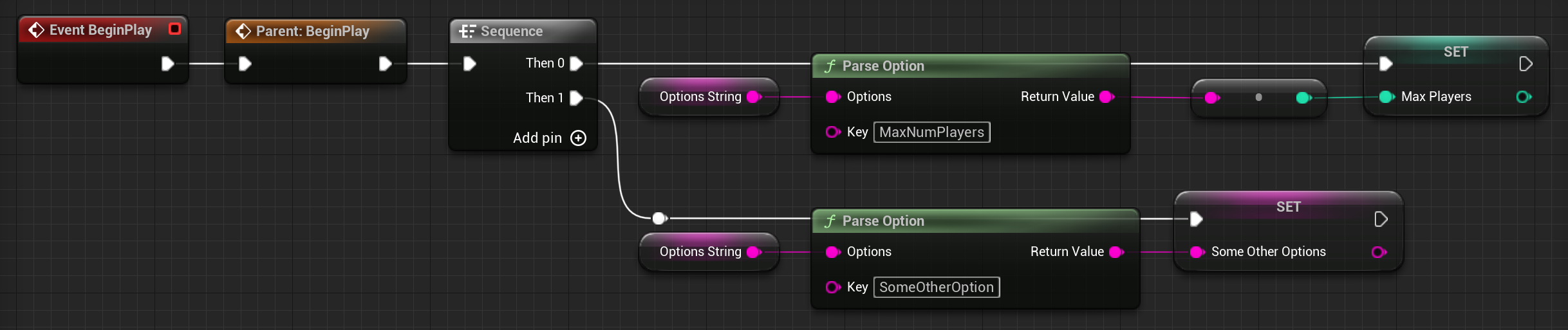1568x330 pixels.
Task: Click the Key input pin for MaxNumPlayers
Action: tap(833, 132)
